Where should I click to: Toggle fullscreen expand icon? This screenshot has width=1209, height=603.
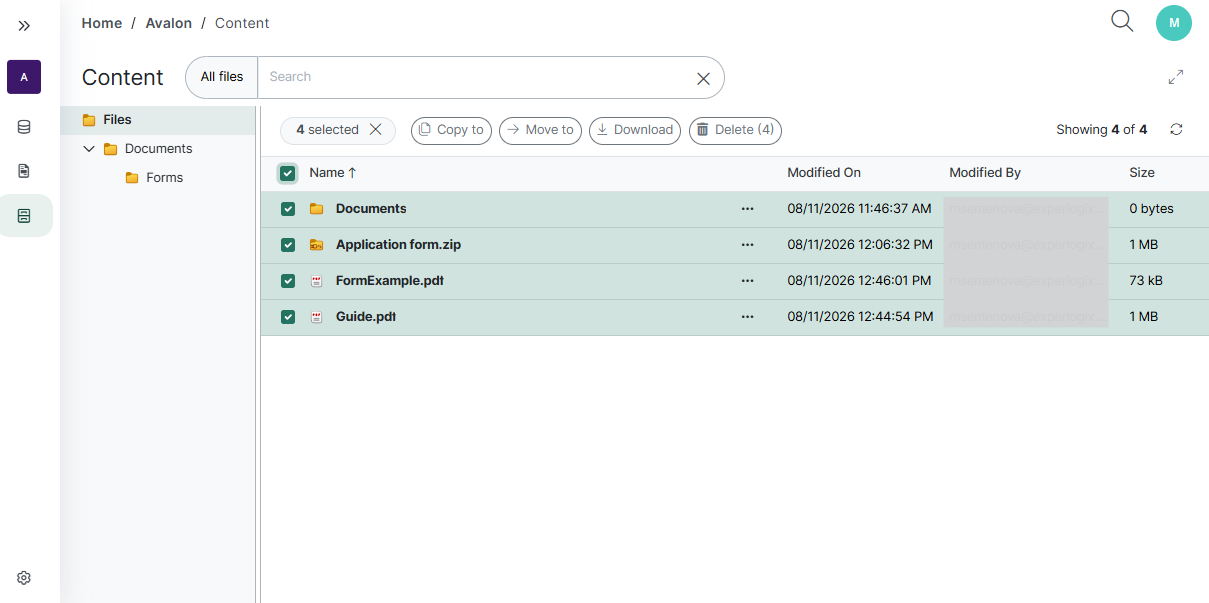tap(1176, 77)
